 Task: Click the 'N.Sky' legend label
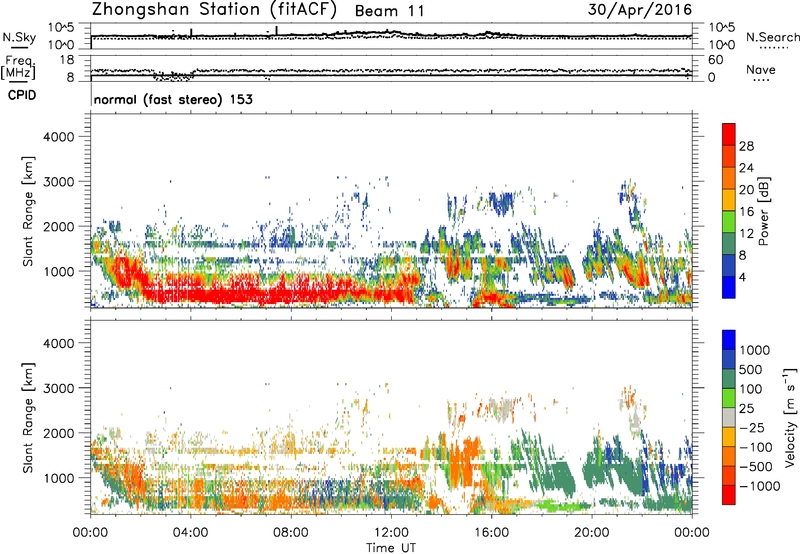coord(19,37)
